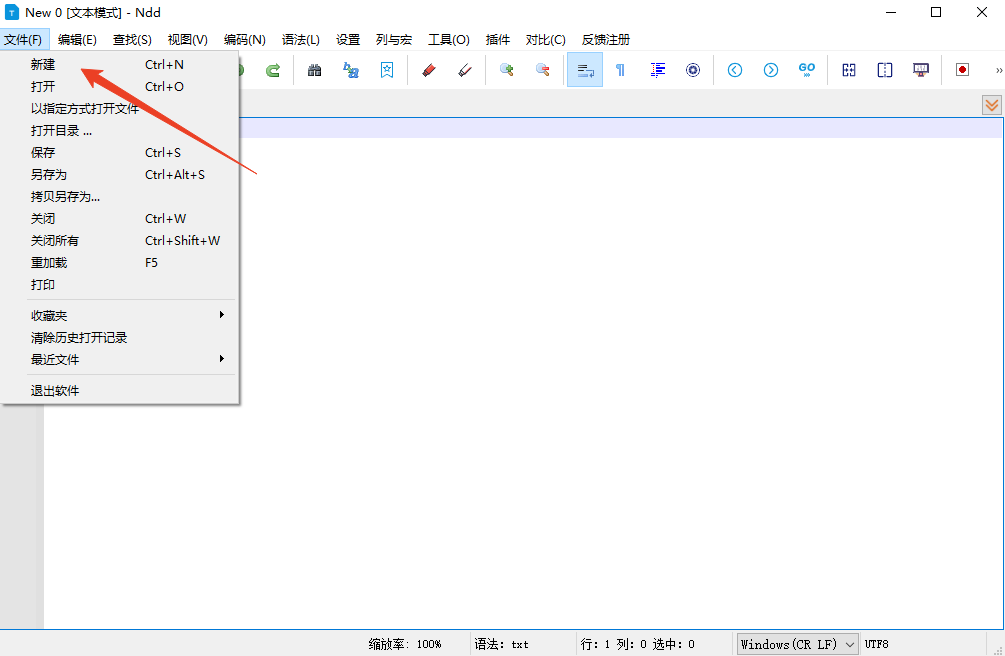Click the 缩放率: 100% status text

(405, 644)
